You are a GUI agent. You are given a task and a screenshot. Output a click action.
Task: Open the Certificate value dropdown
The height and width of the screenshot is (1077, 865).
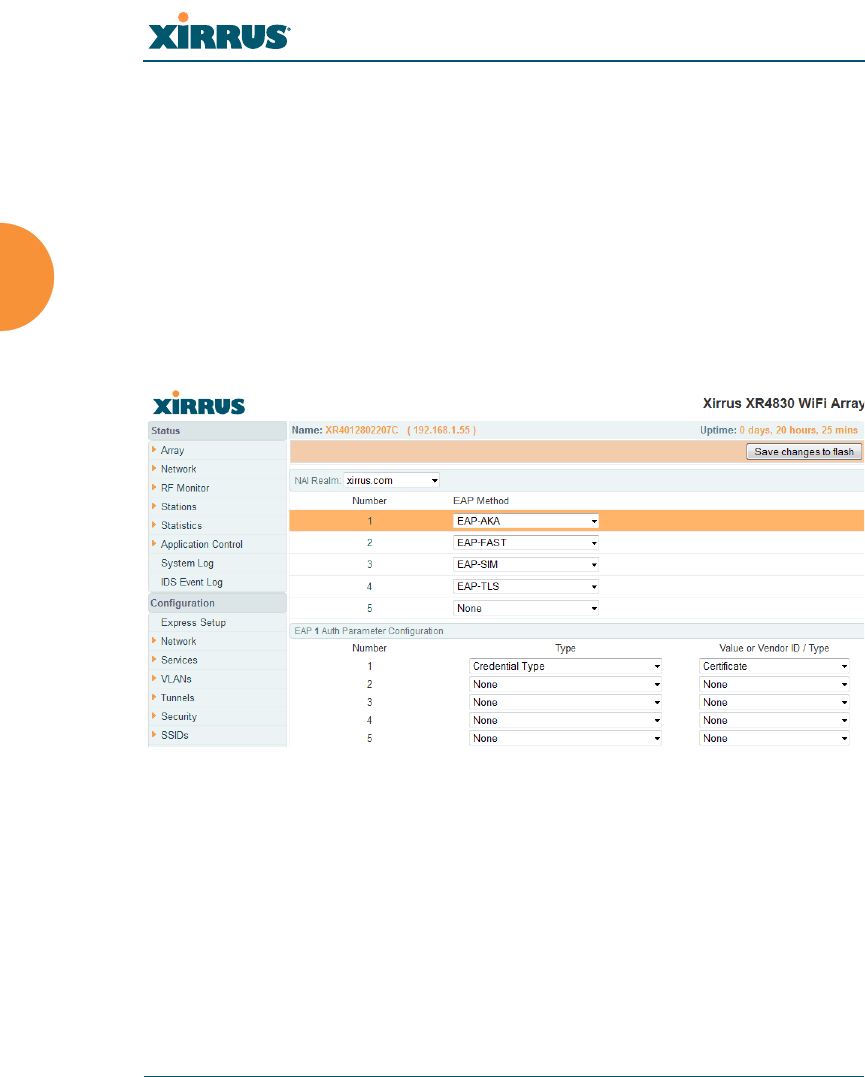[x=774, y=666]
